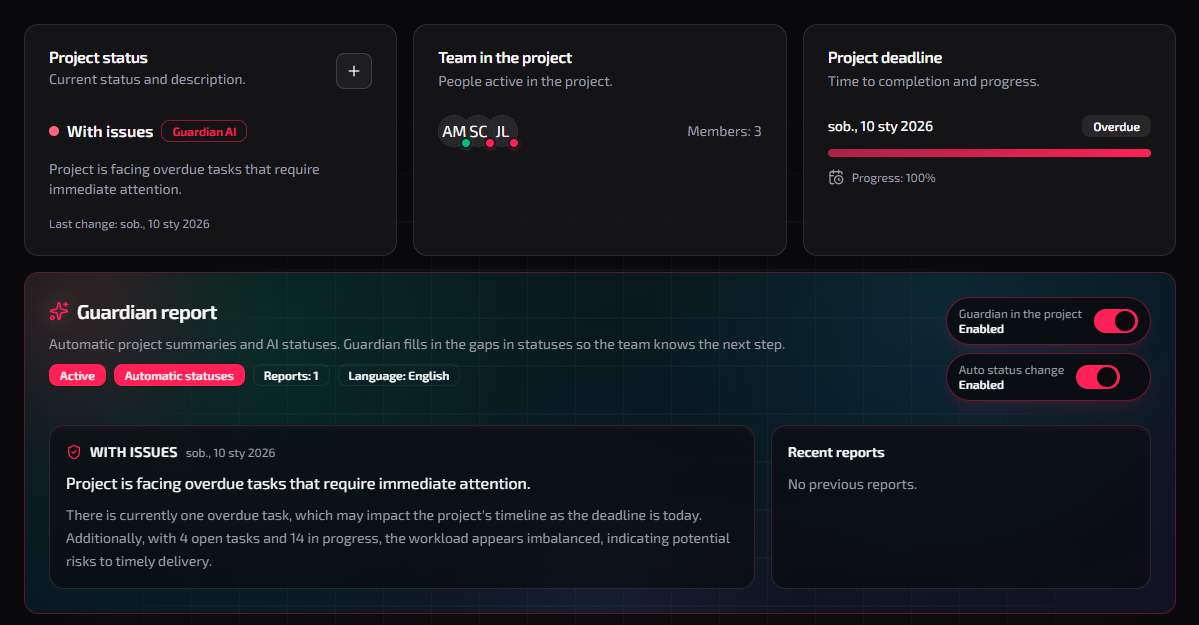Click the Reports: 1 chip
Image resolution: width=1199 pixels, height=625 pixels.
pyautogui.click(x=291, y=376)
